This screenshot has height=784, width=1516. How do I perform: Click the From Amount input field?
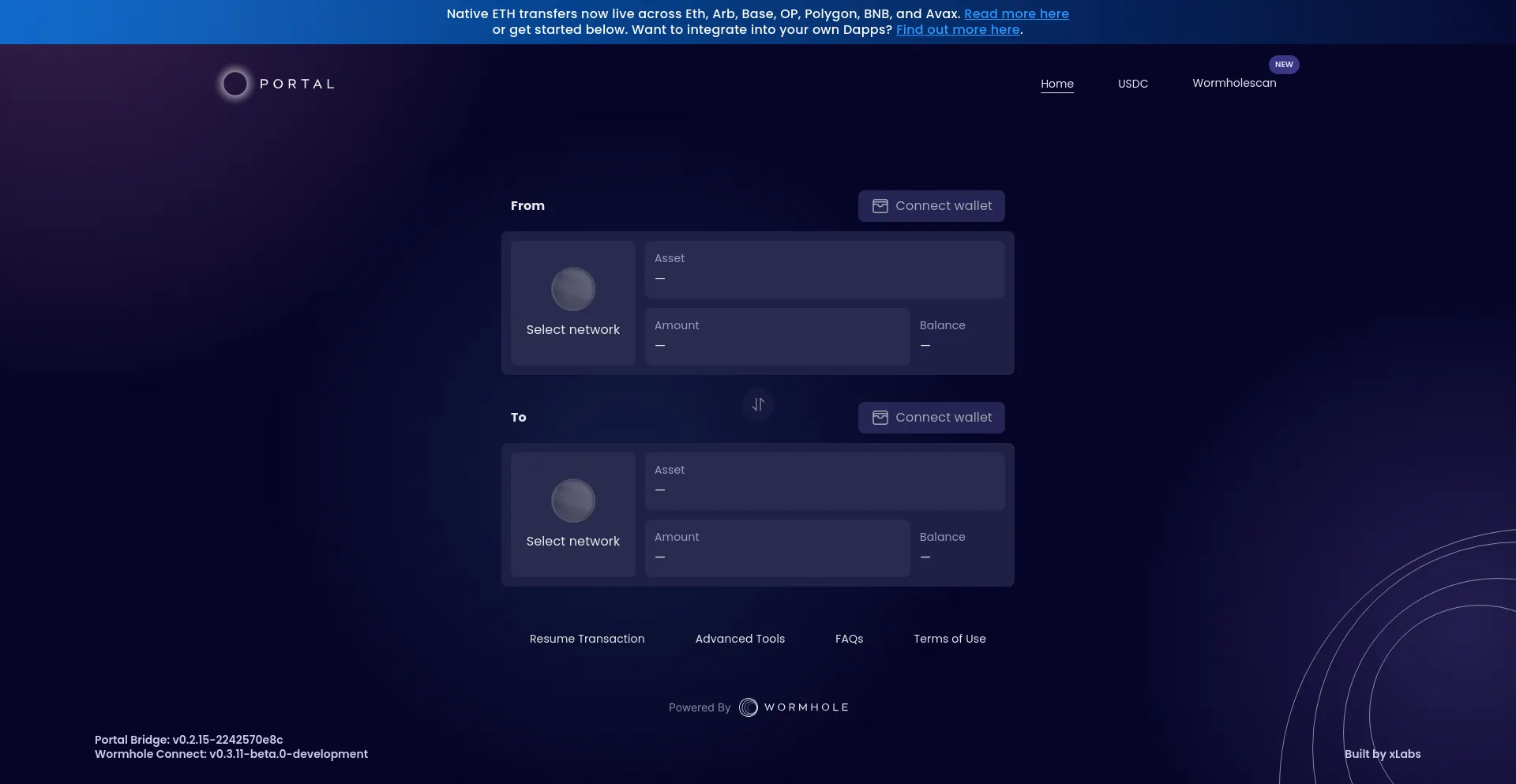pos(778,336)
